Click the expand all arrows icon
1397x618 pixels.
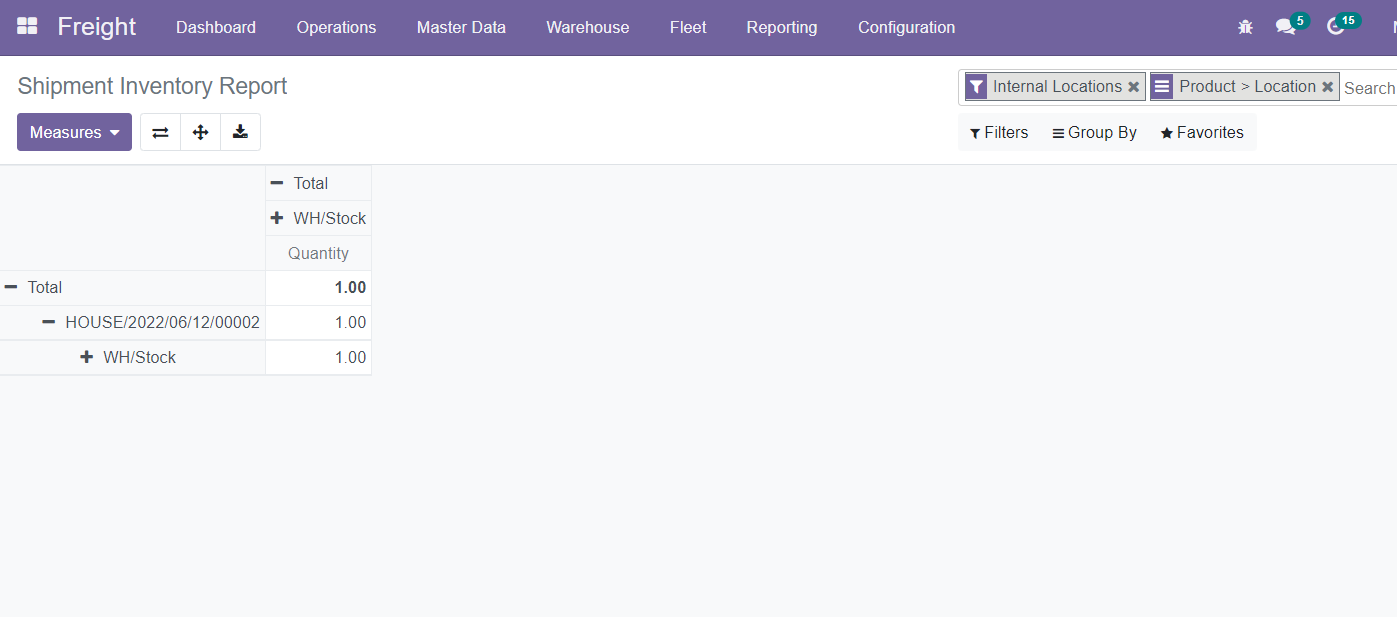pyautogui.click(x=200, y=132)
